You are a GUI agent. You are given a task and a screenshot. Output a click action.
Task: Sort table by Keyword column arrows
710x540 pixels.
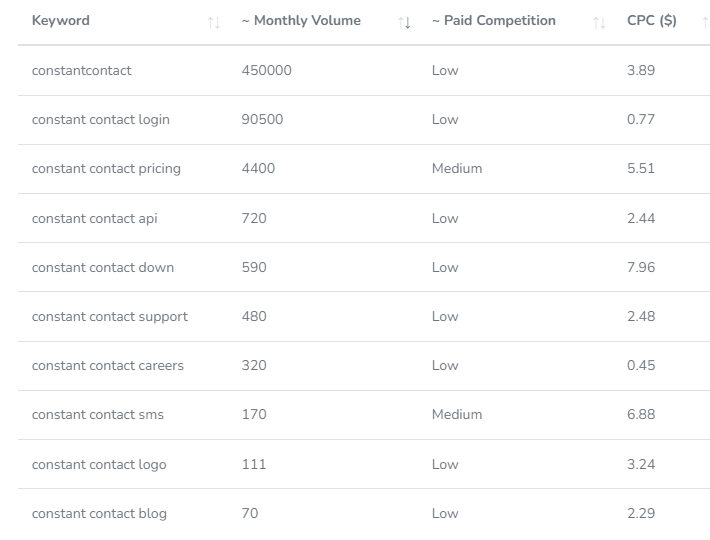214,22
